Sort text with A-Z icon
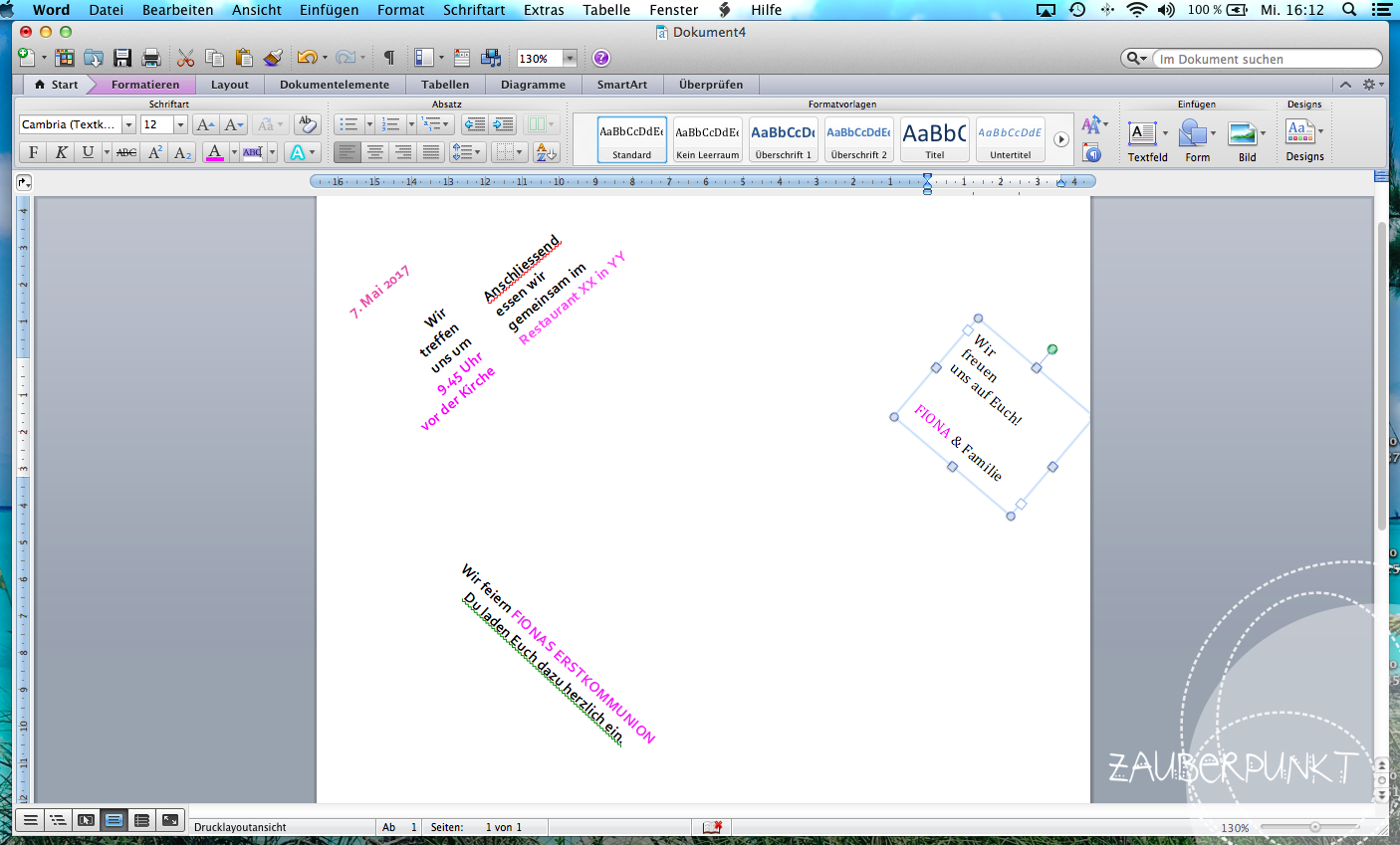1400x845 pixels. [x=547, y=152]
